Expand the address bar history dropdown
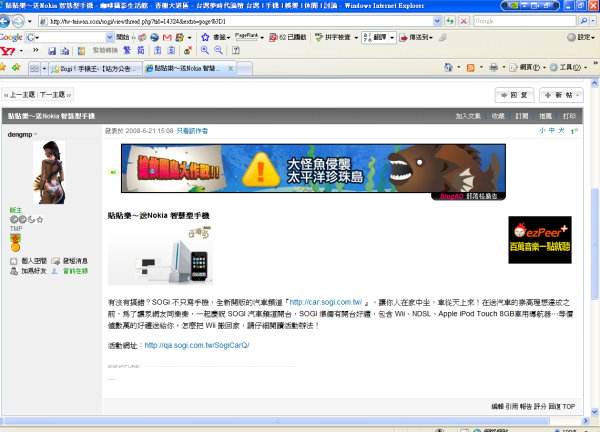 [x=438, y=21]
